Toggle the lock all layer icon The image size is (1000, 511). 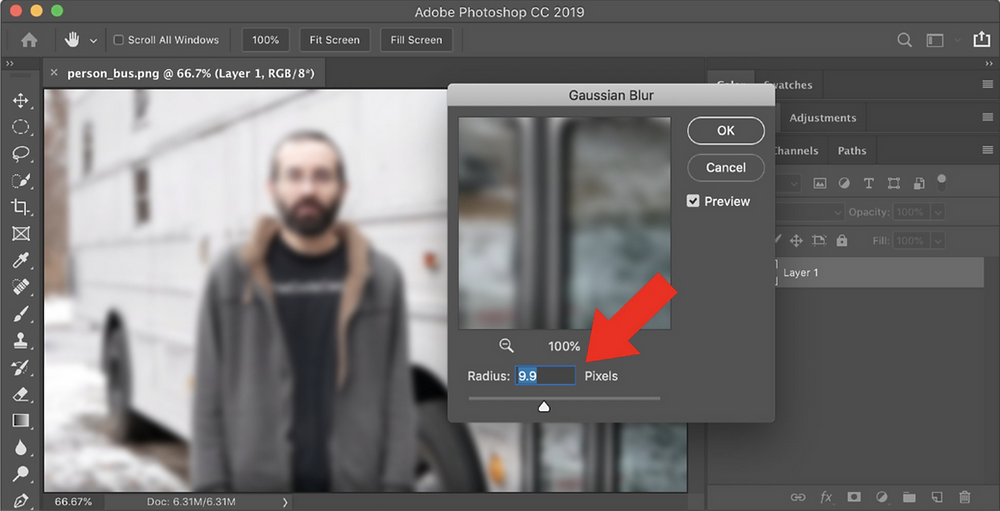pos(841,241)
